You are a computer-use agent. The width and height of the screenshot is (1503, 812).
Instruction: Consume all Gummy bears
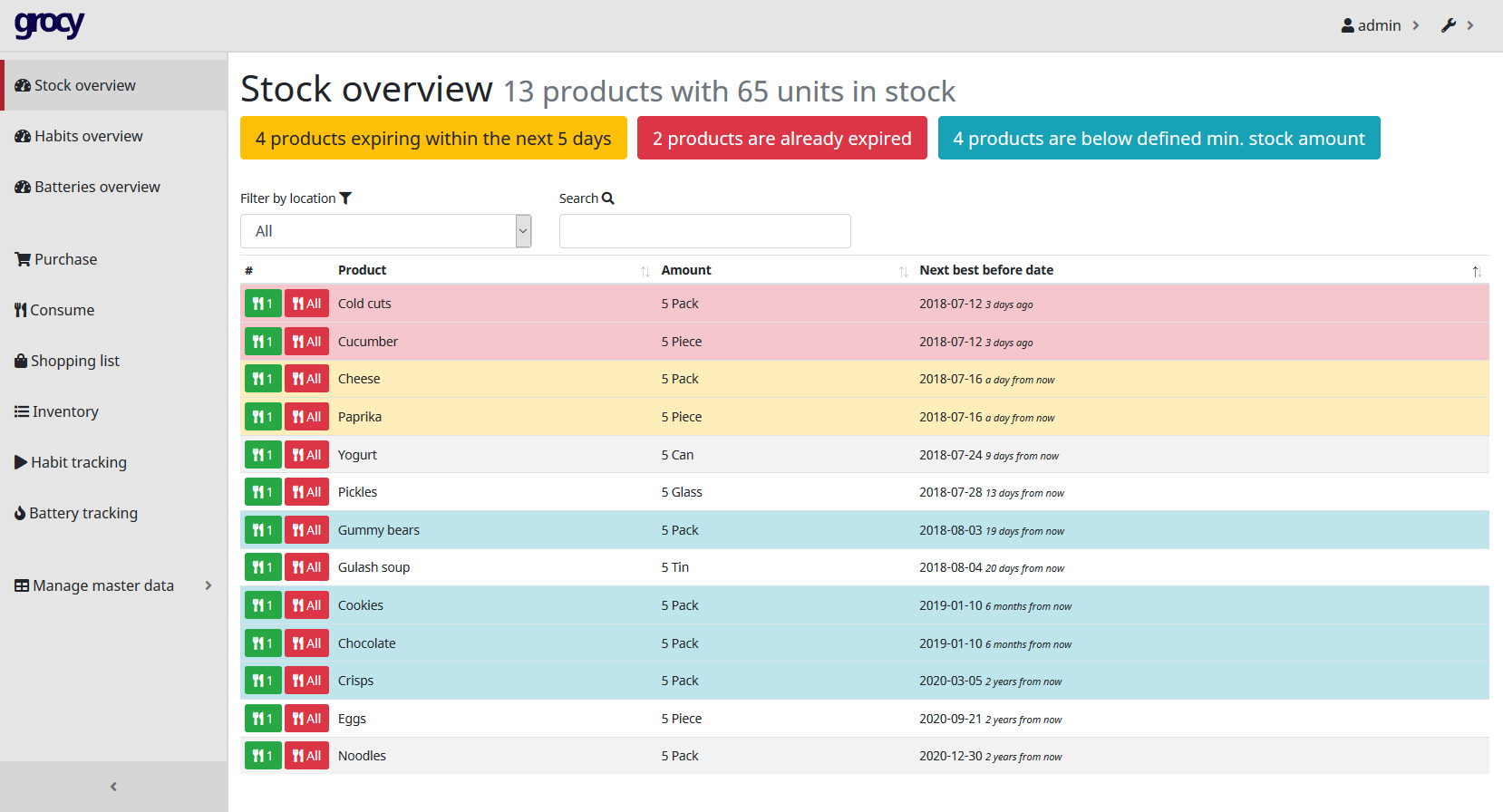click(306, 530)
